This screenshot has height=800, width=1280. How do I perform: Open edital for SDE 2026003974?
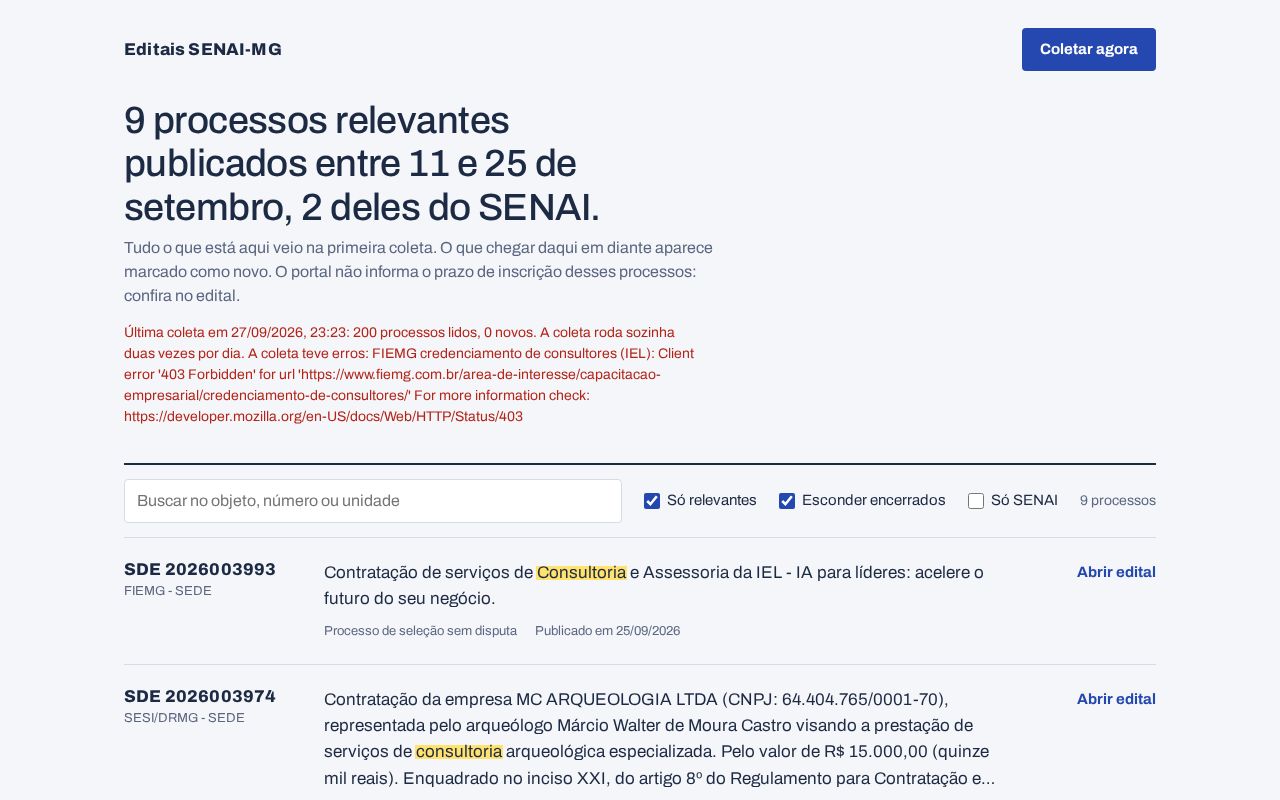pyautogui.click(x=1116, y=699)
